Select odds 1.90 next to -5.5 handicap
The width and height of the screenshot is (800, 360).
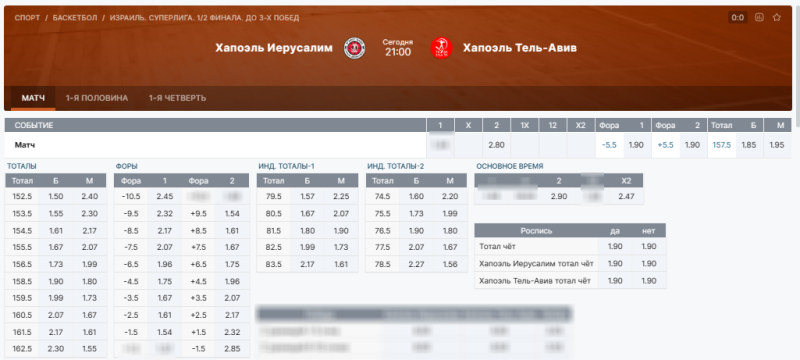pos(637,145)
